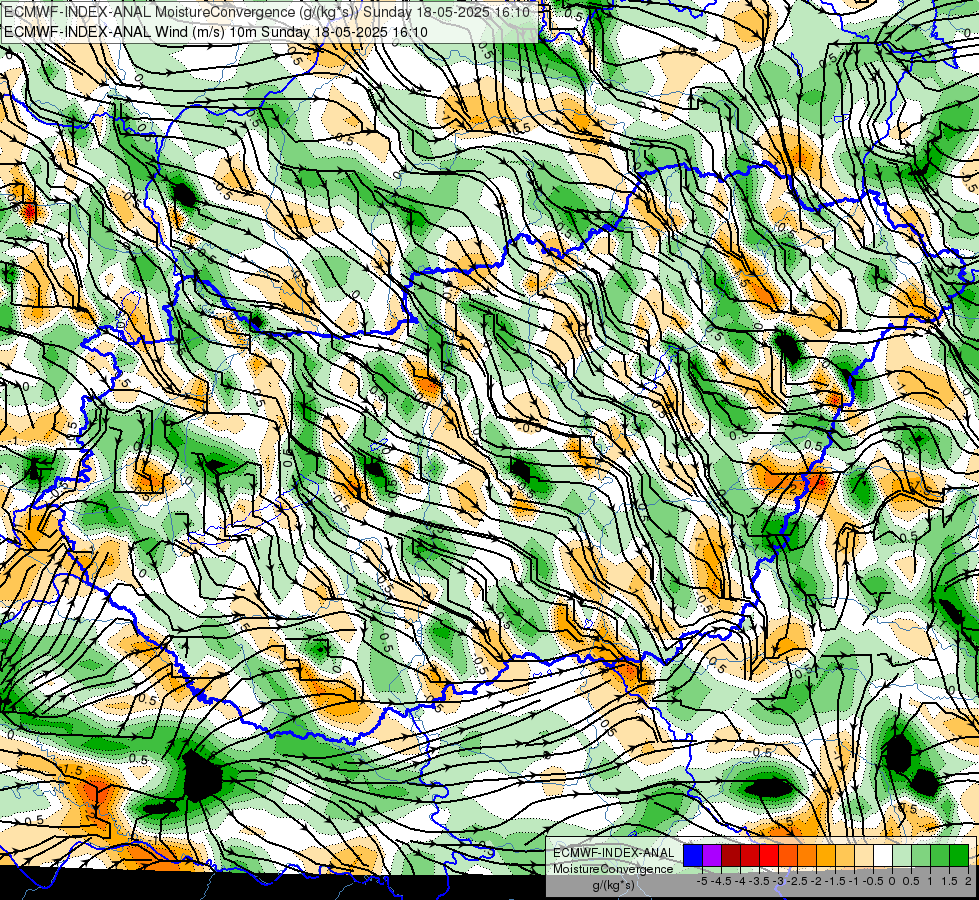Pick the light green legend swatch between 0.5 and 1
The width and height of the screenshot is (979, 900).
coord(921,856)
